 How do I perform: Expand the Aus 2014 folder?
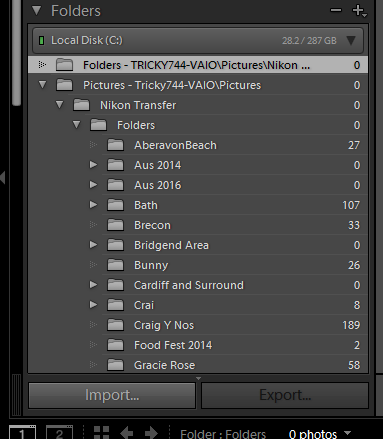click(x=93, y=165)
